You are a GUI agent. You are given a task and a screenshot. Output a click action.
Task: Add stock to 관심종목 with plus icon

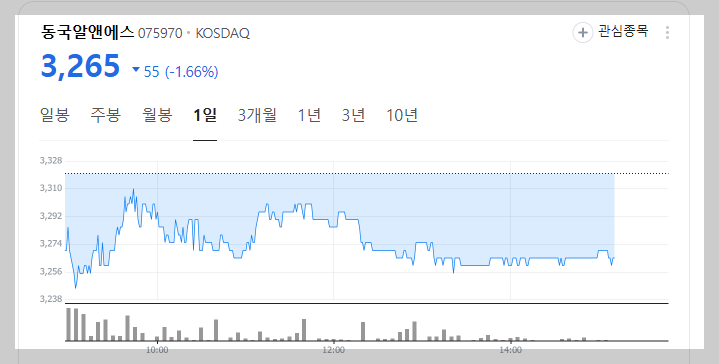pos(582,33)
